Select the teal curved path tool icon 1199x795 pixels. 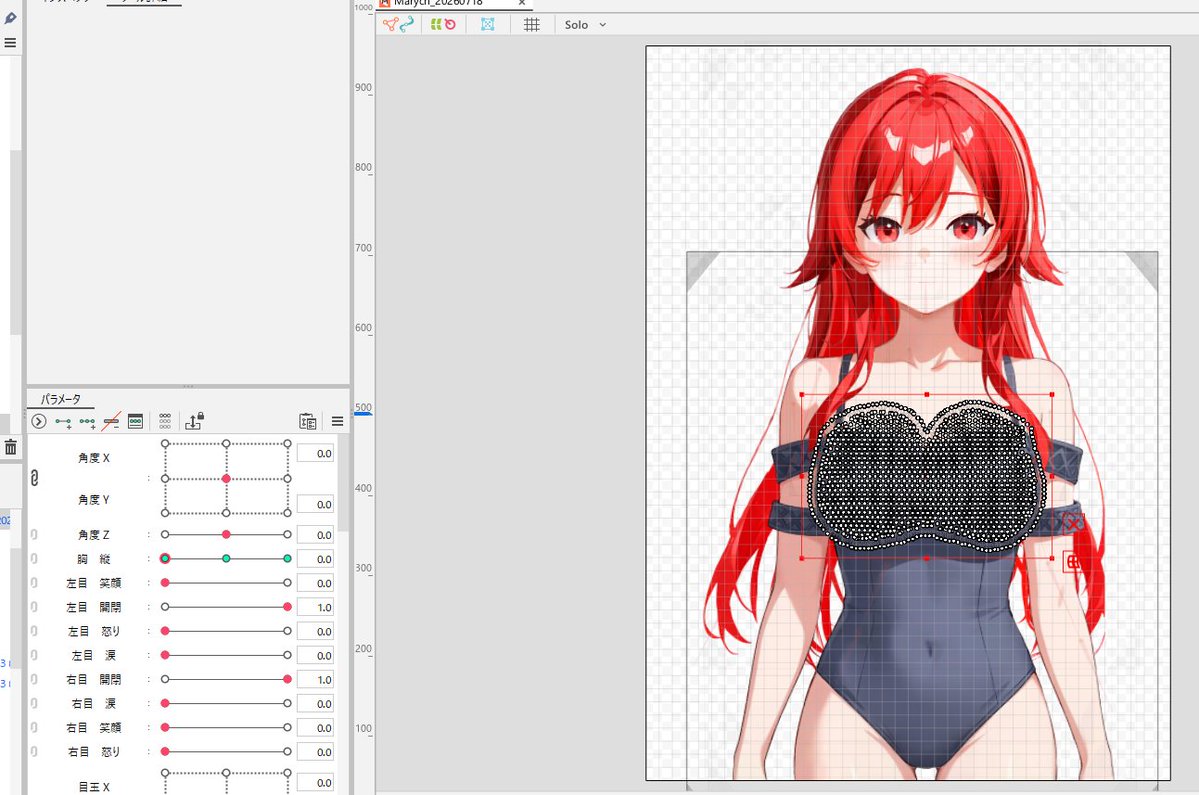[x=407, y=24]
